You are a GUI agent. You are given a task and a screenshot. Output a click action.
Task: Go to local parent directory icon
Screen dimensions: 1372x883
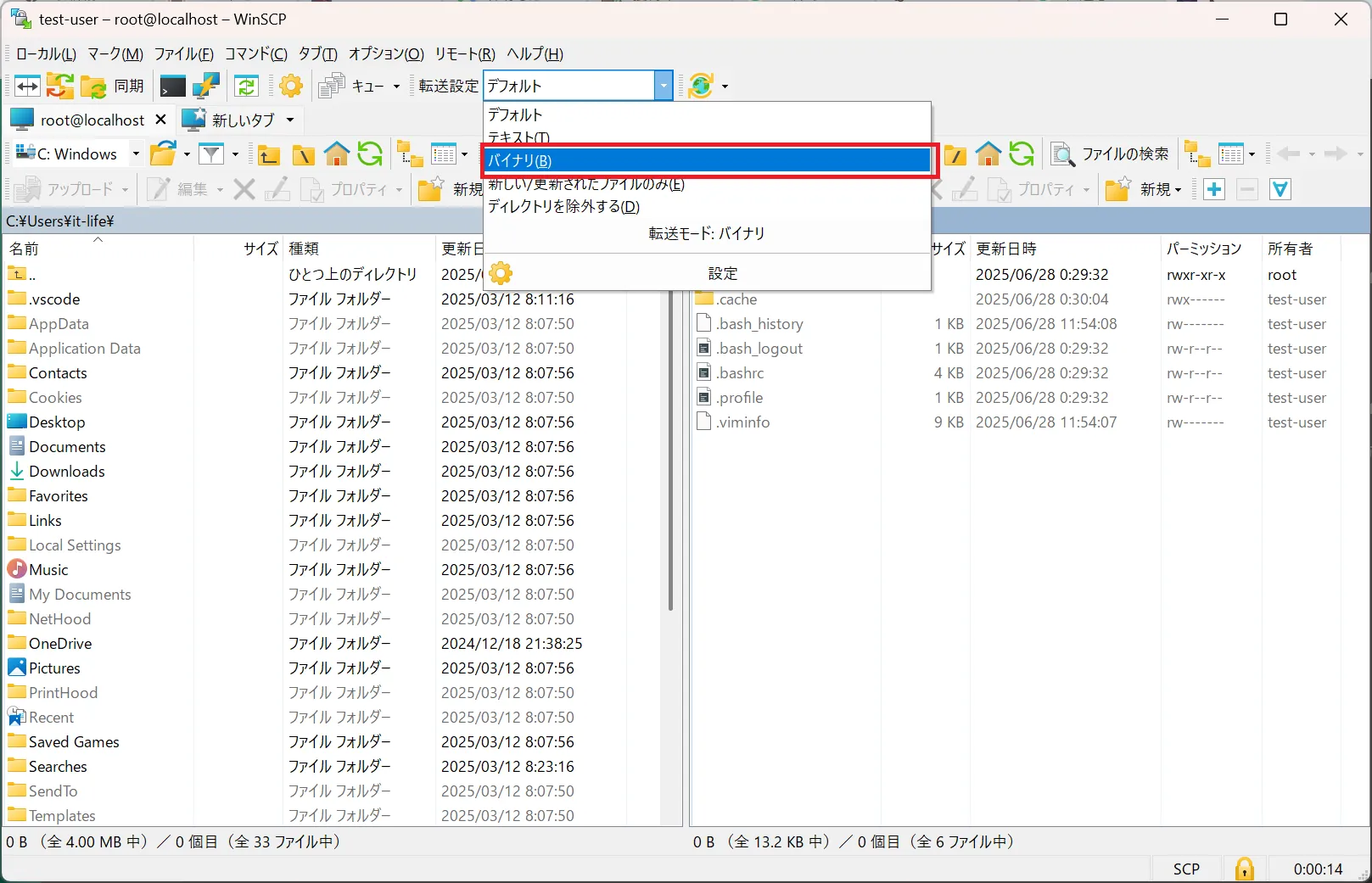tap(270, 154)
